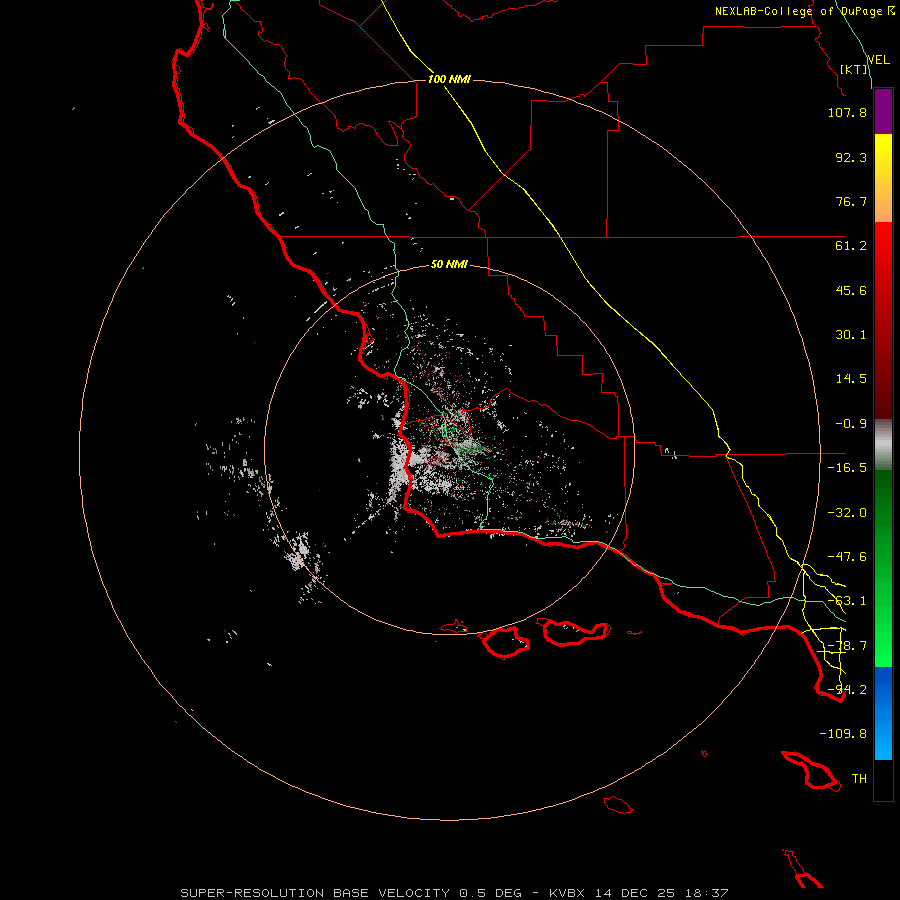The image size is (900, 900).
Task: Click the VEL legend title
Action: (878, 59)
